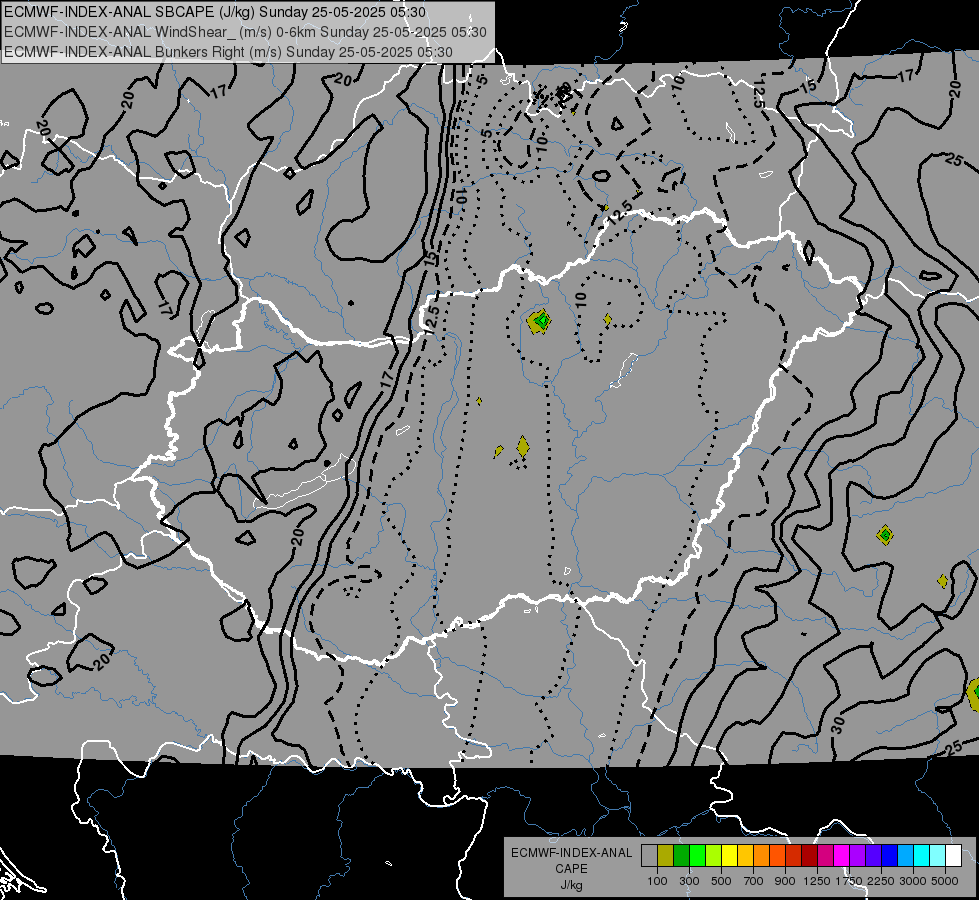The image size is (979, 900).
Task: Pick the dark green legend swatch
Action: coord(681,855)
